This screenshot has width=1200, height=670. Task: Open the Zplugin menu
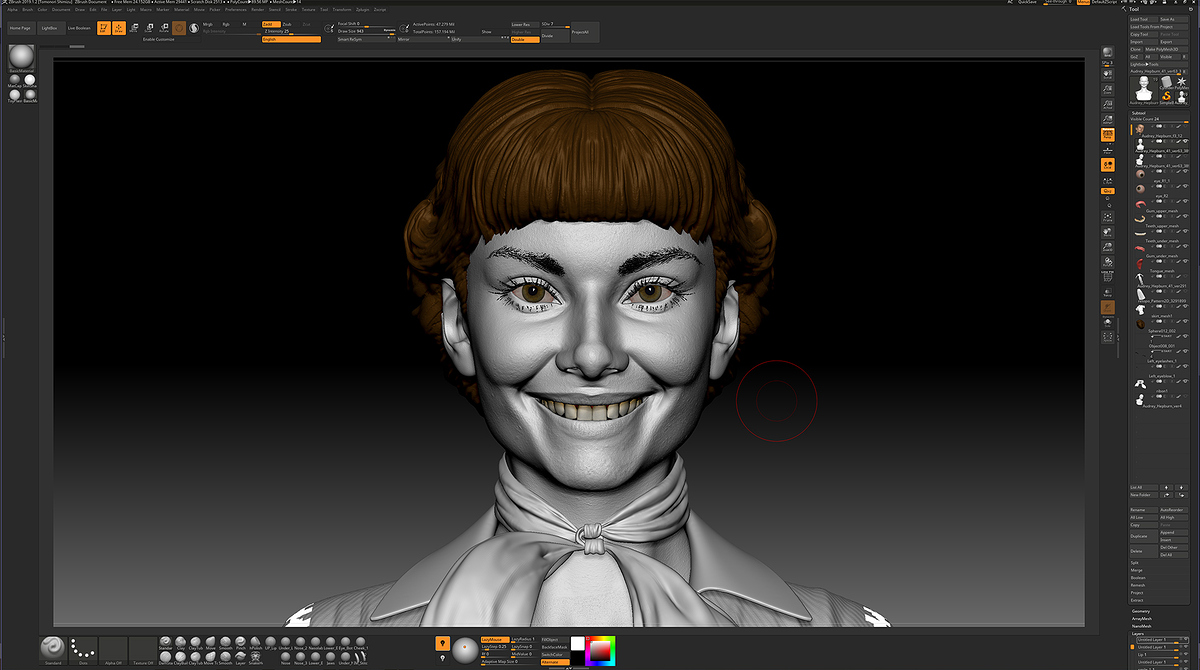(362, 10)
